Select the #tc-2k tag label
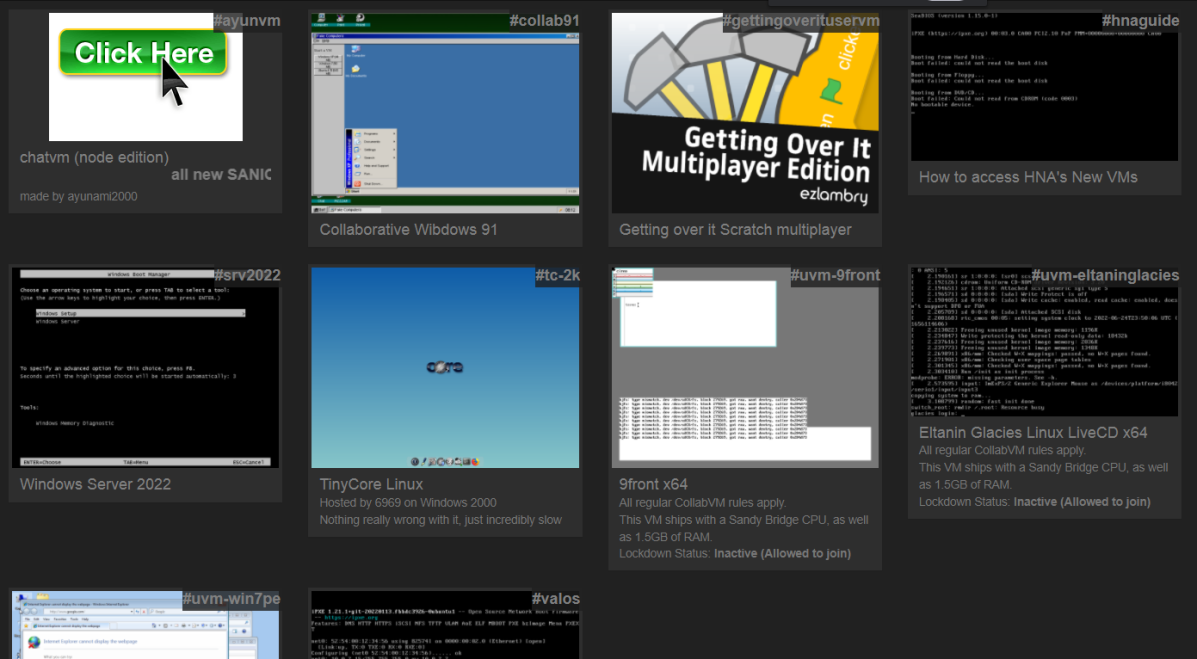This screenshot has width=1197, height=659. pos(557,276)
